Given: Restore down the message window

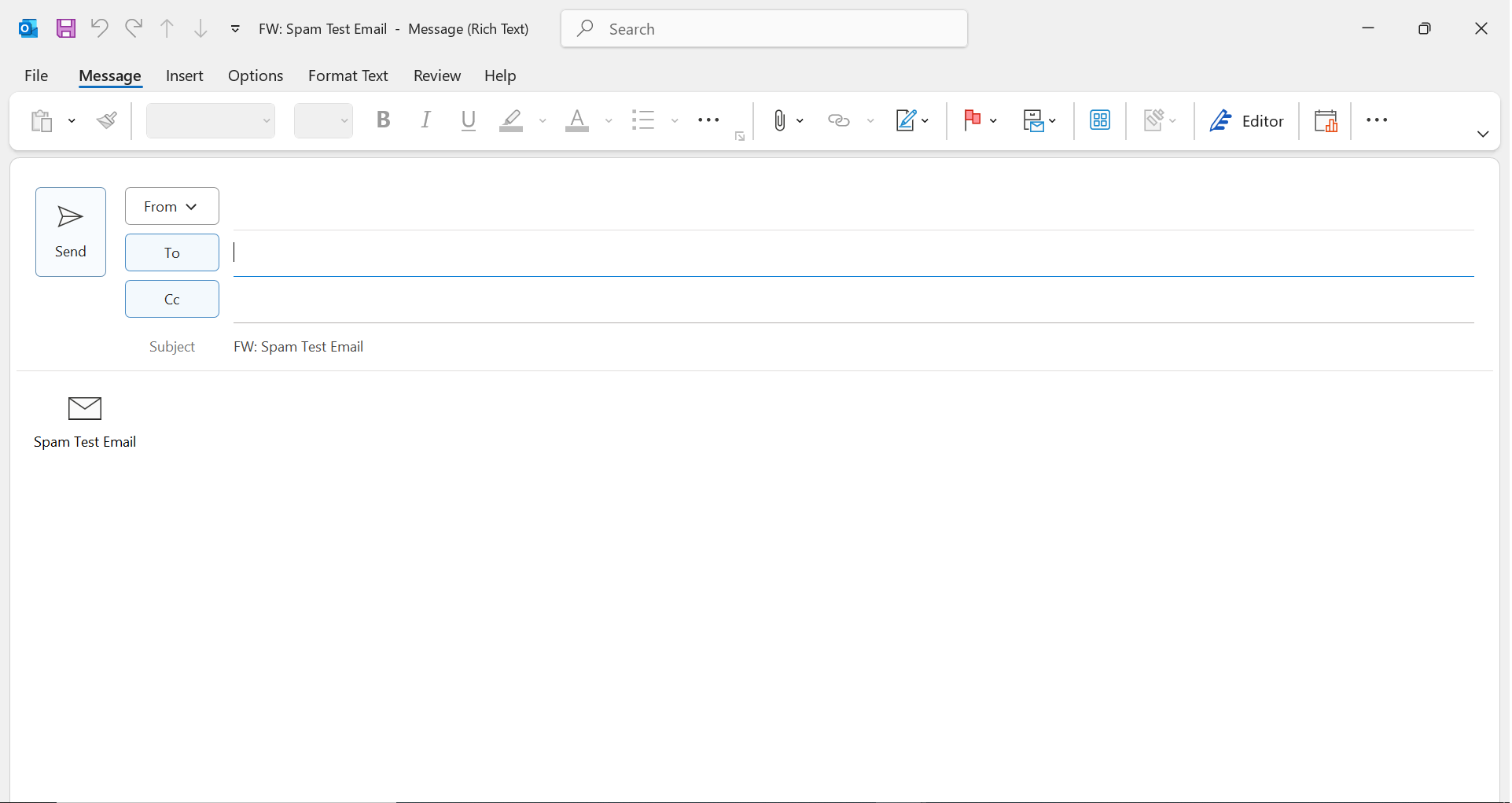Looking at the screenshot, I should pyautogui.click(x=1425, y=28).
